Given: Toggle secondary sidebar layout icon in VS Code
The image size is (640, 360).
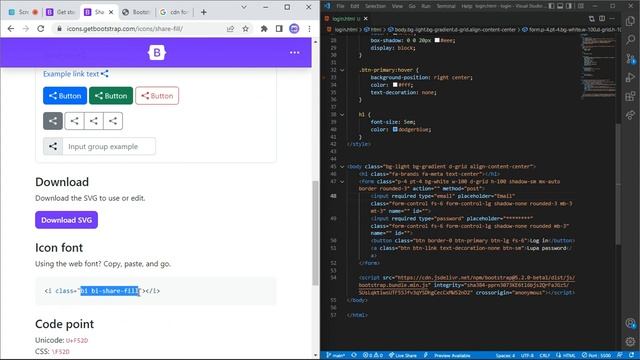Looking at the screenshot, I should pyautogui.click(x=569, y=6).
